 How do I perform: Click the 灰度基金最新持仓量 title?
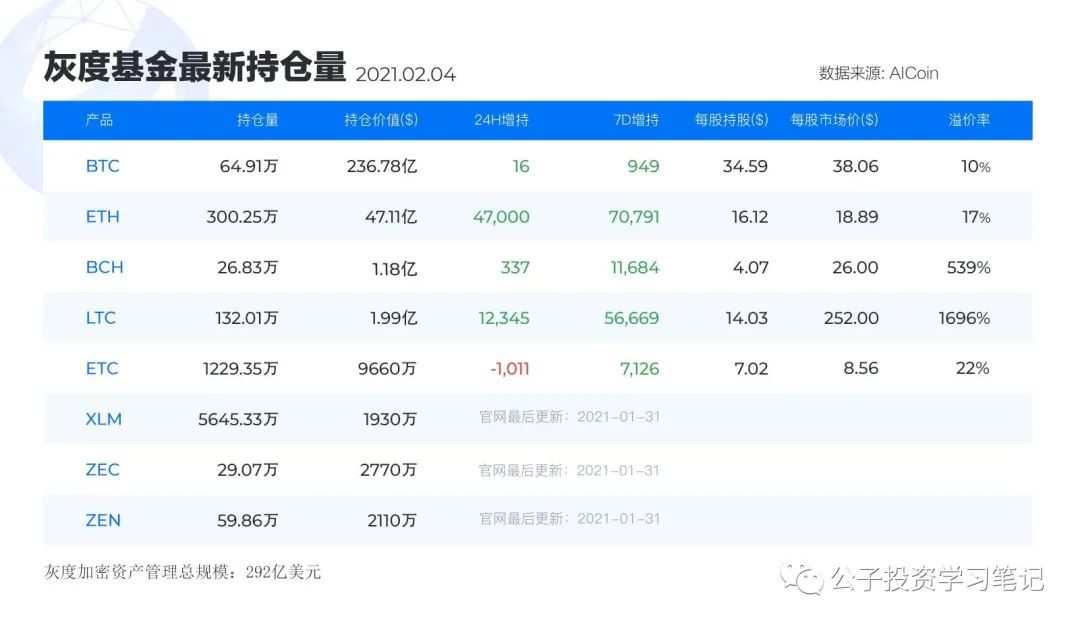[192, 68]
